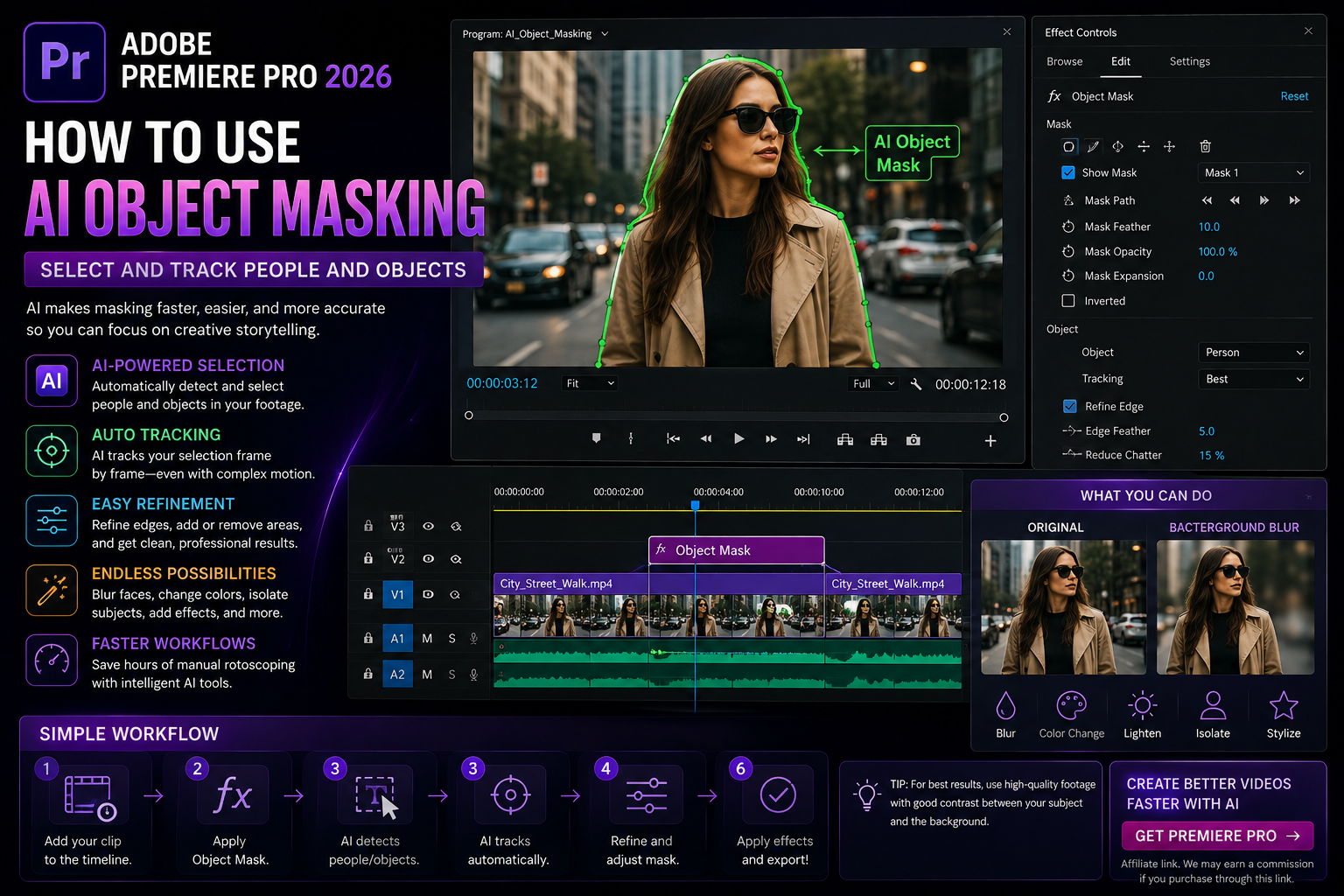1344x896 pixels.
Task: Step forward one frame
Action: (771, 439)
